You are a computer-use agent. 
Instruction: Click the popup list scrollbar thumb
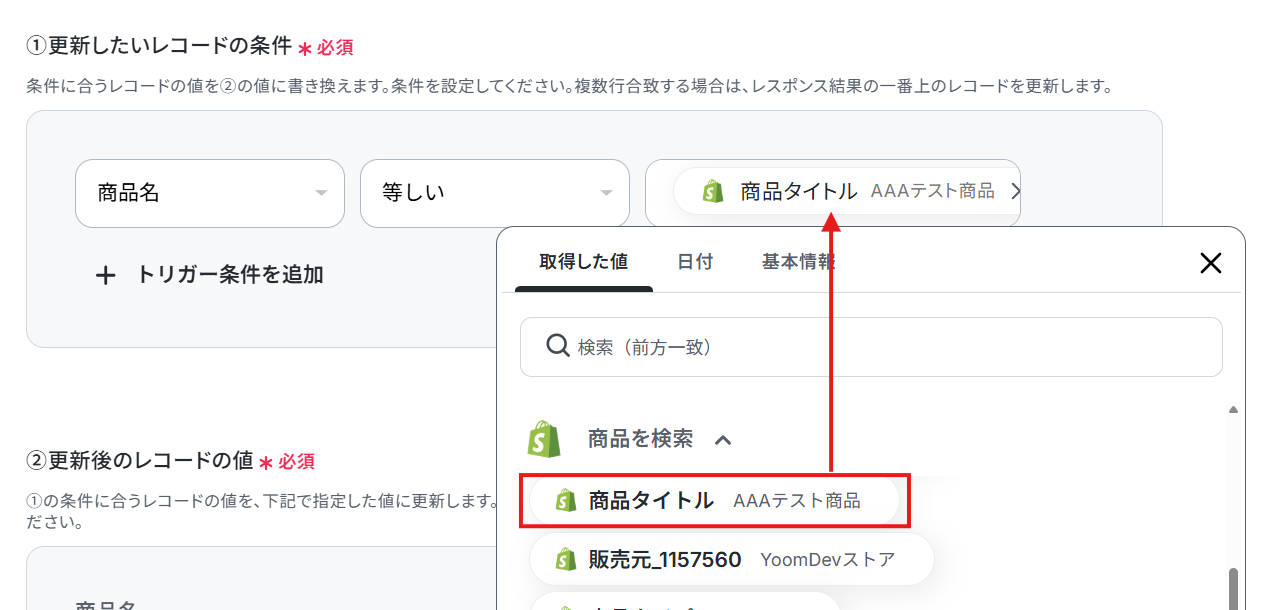1233,589
